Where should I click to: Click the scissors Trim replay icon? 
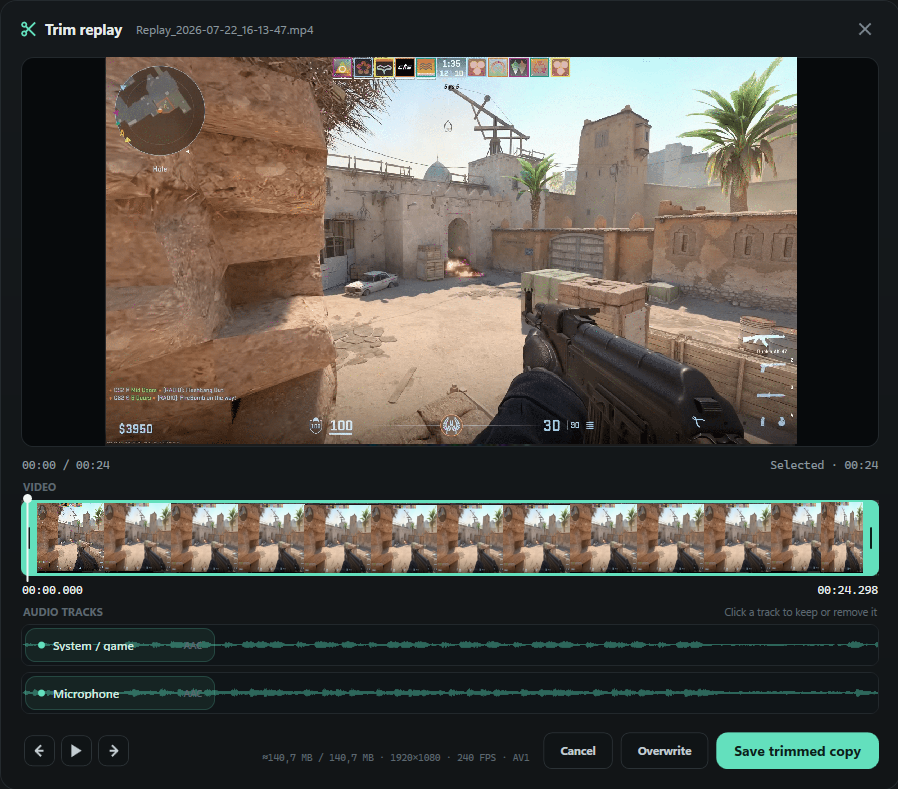[28, 29]
